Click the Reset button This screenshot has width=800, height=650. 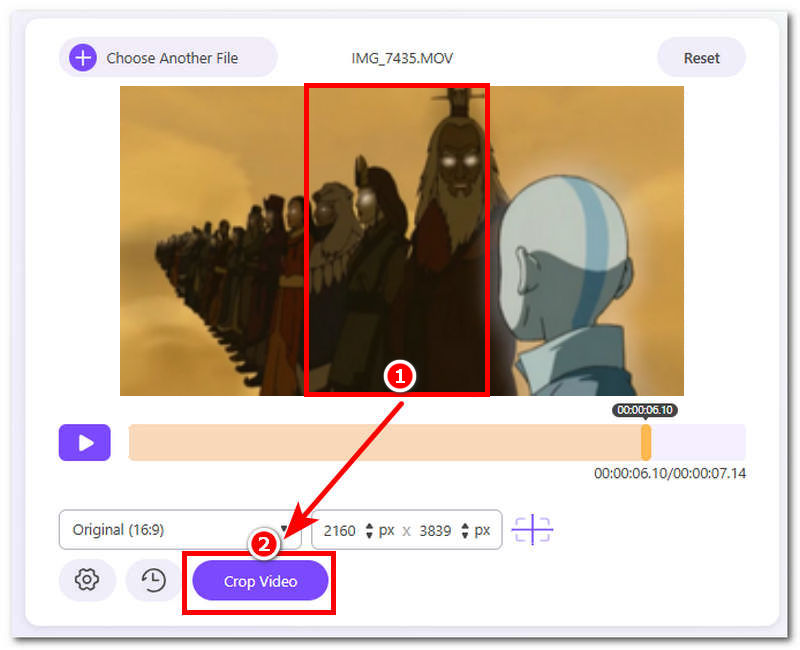701,58
